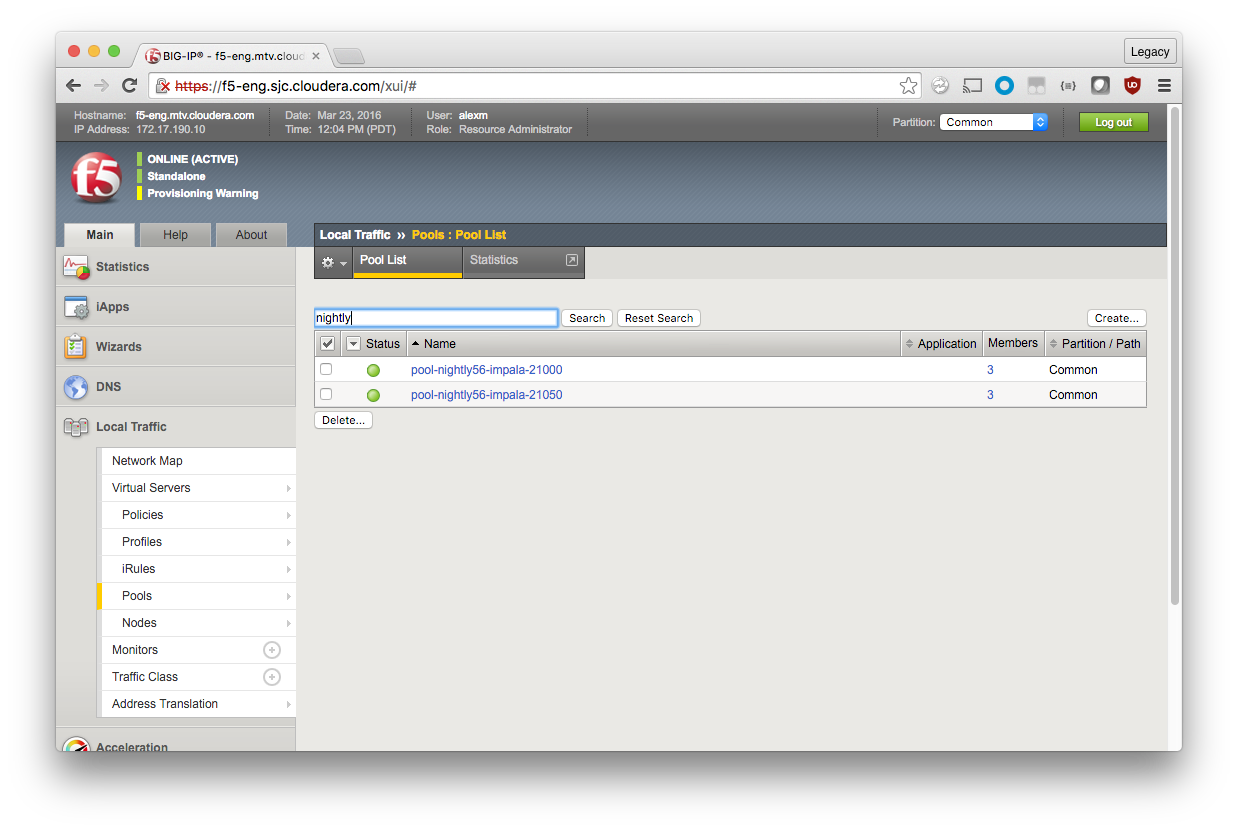The height and width of the screenshot is (831, 1238).
Task: Click the iApps sidebar icon
Action: [77, 307]
